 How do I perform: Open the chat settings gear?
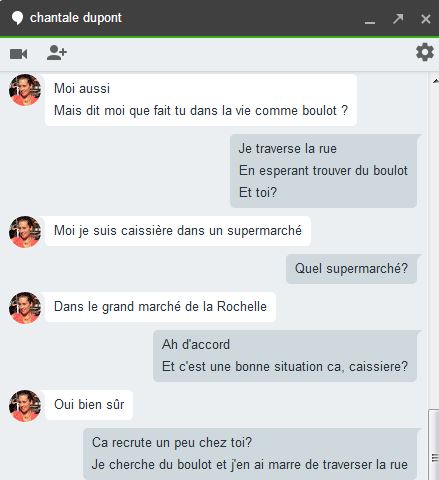tap(425, 52)
